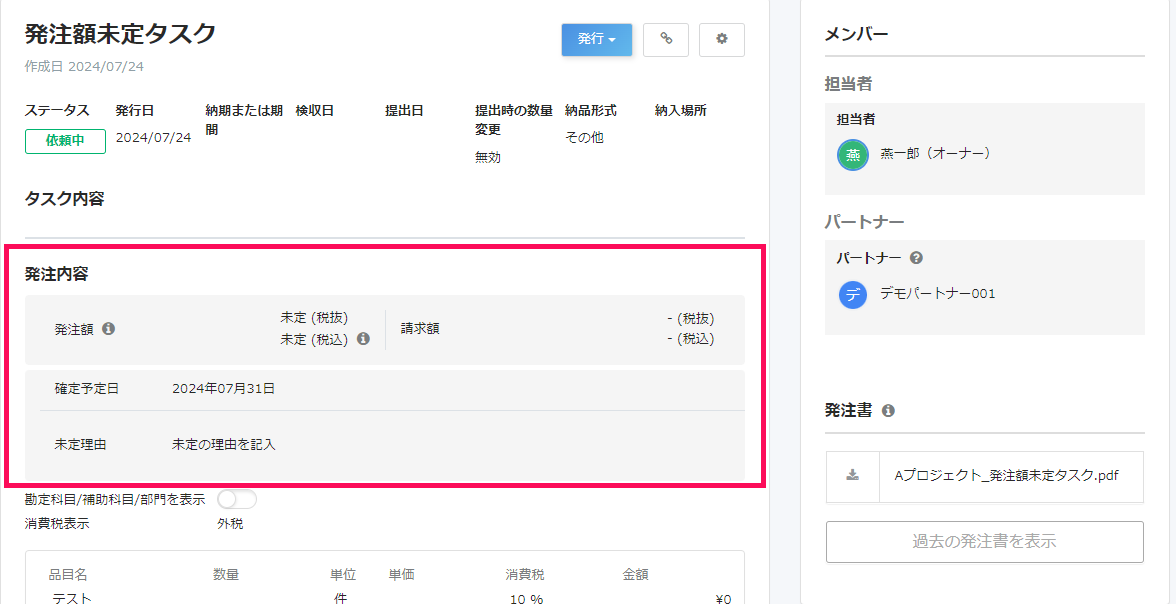Click help icon next to パートナー
The height and width of the screenshot is (604, 1176).
[916, 257]
